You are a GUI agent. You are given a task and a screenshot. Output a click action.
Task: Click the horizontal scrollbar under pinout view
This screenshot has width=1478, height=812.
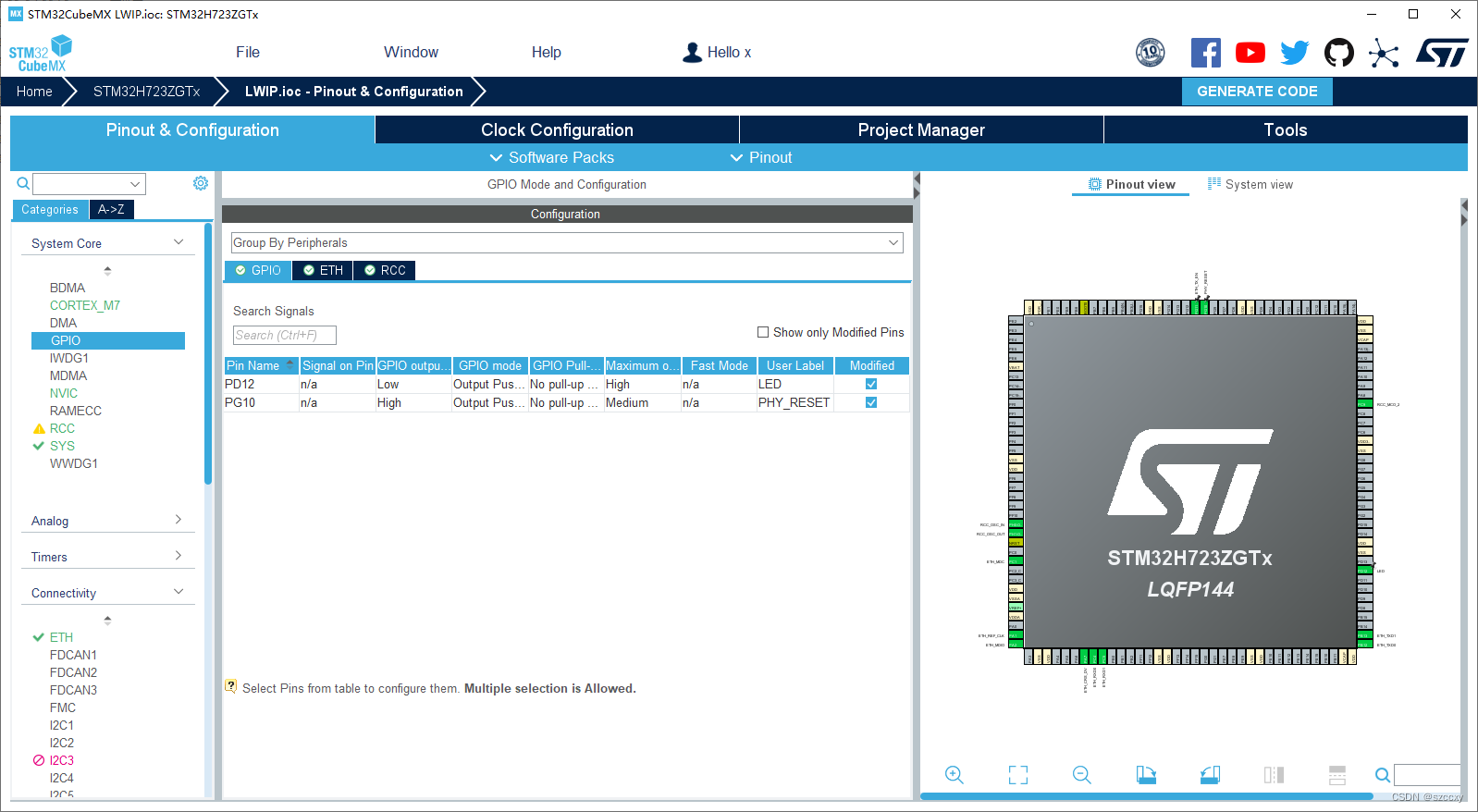1147,796
